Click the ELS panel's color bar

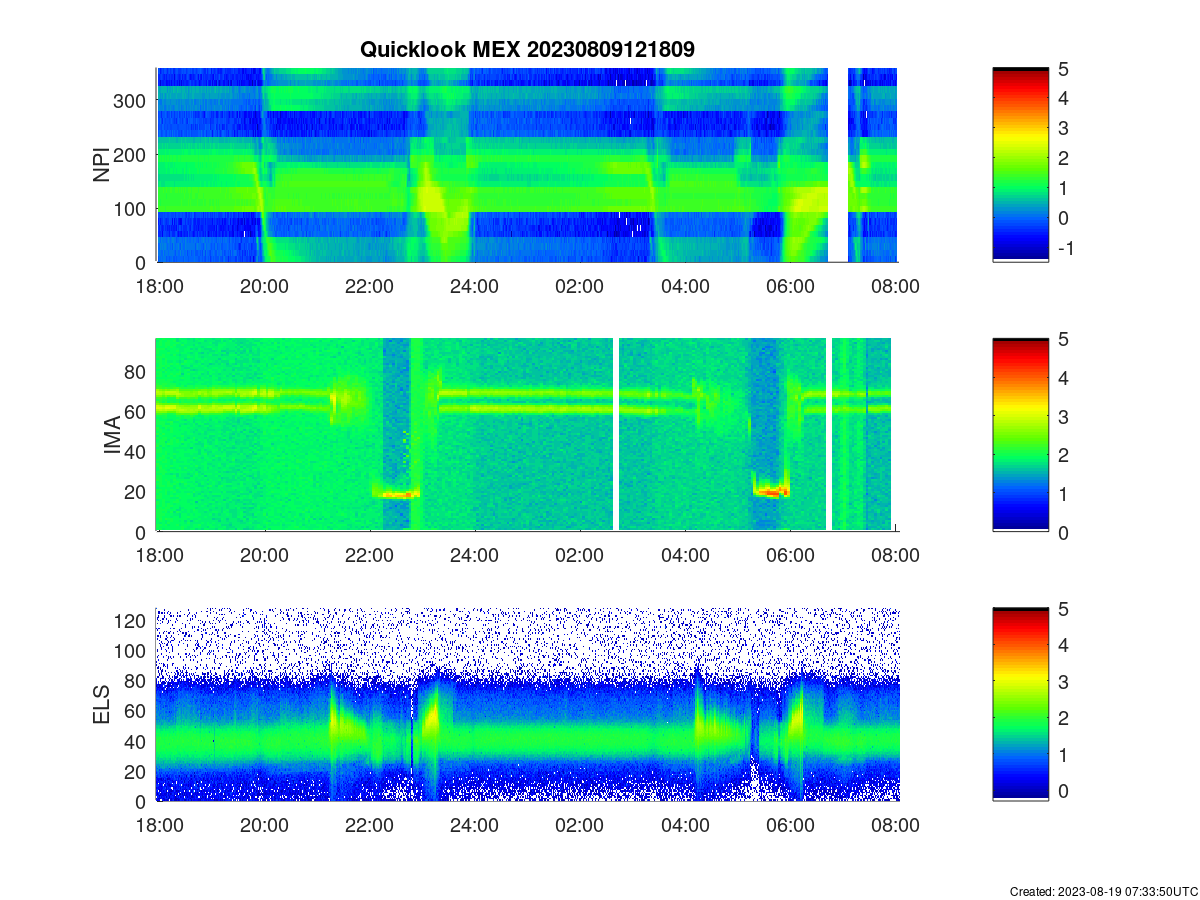(x=1021, y=705)
